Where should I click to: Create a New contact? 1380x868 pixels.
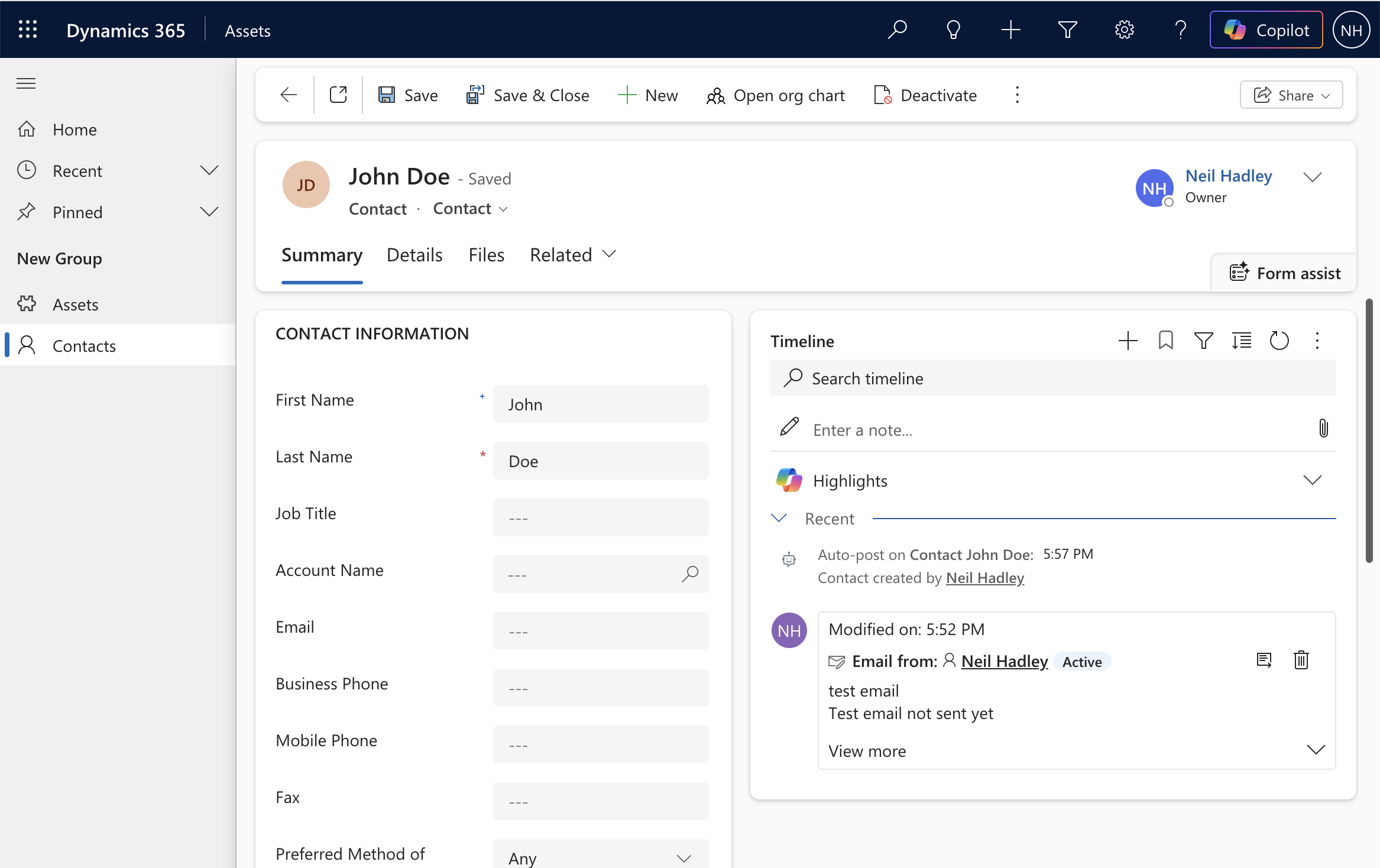[x=647, y=95]
